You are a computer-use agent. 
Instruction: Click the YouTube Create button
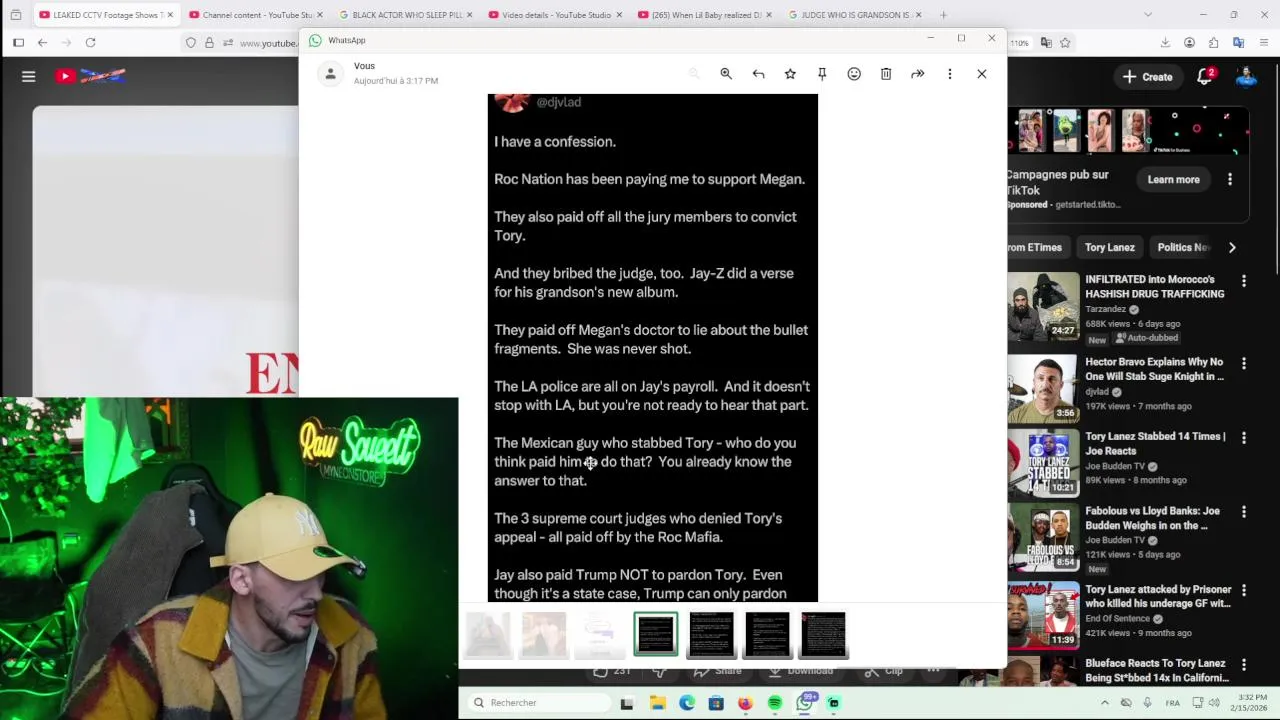click(1148, 77)
